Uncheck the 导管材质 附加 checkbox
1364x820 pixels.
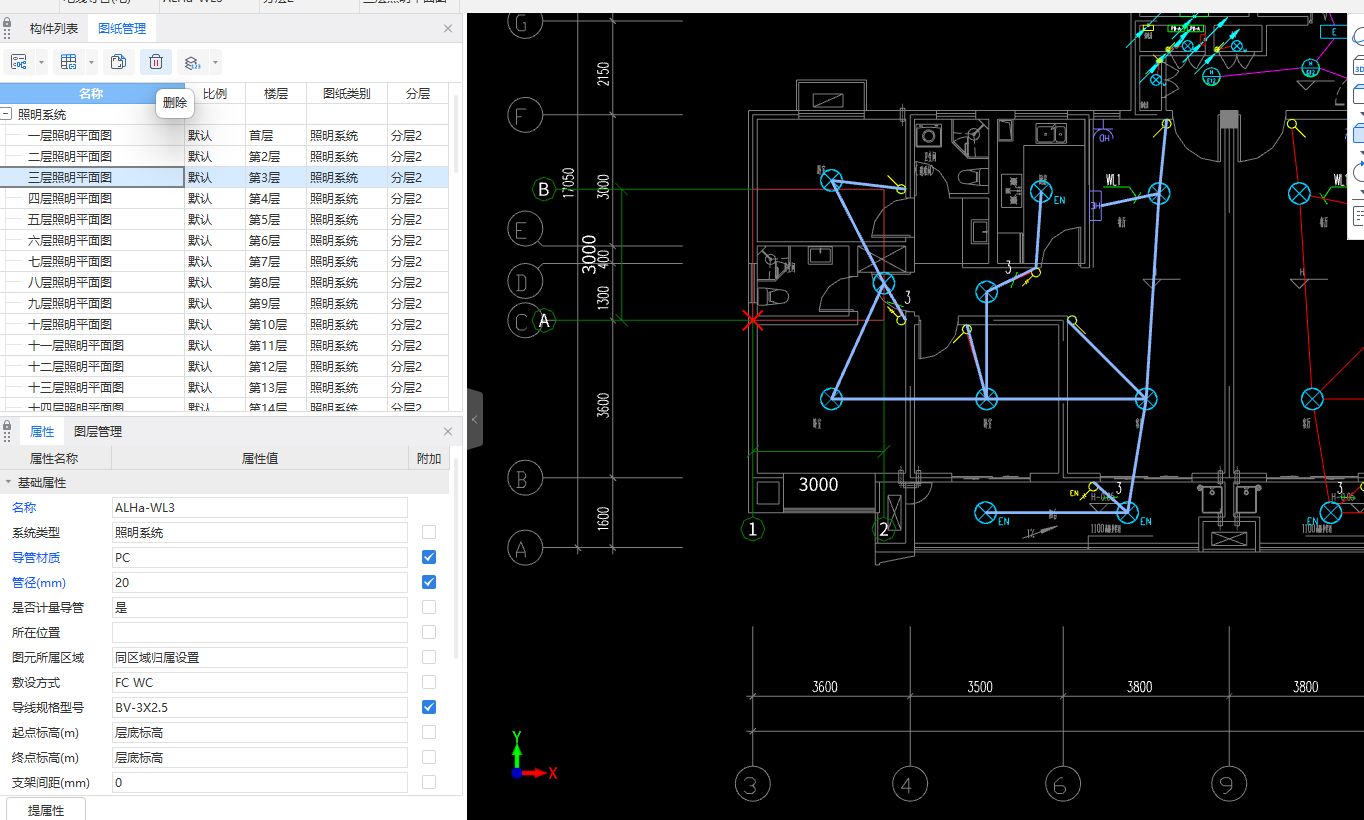tap(429, 557)
